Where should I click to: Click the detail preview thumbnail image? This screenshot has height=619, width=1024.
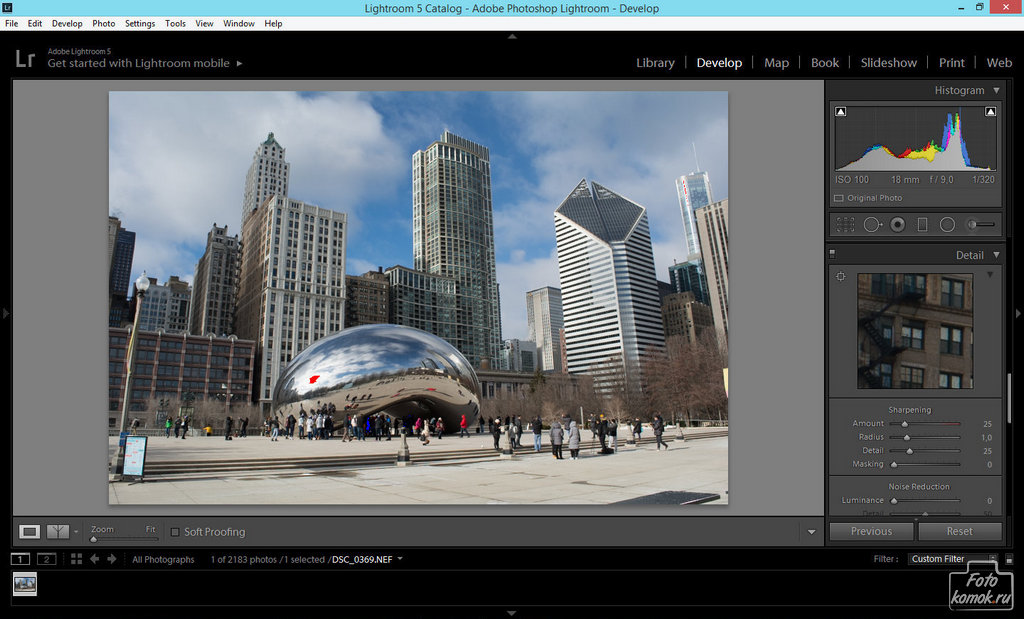pos(915,331)
